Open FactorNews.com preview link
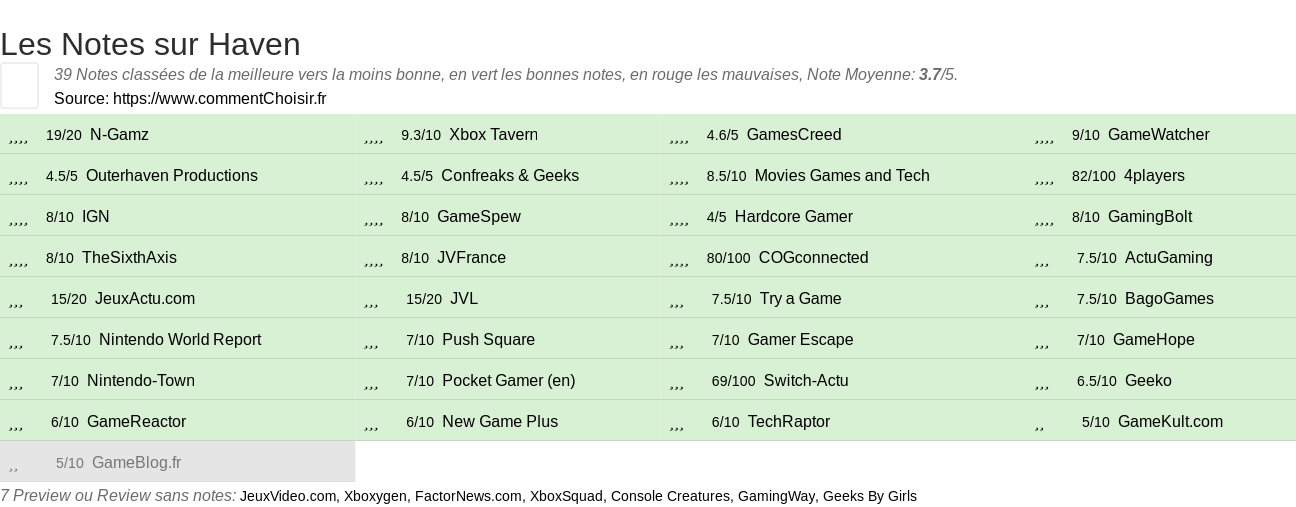Viewport: 1296px width, 507px height. point(468,496)
